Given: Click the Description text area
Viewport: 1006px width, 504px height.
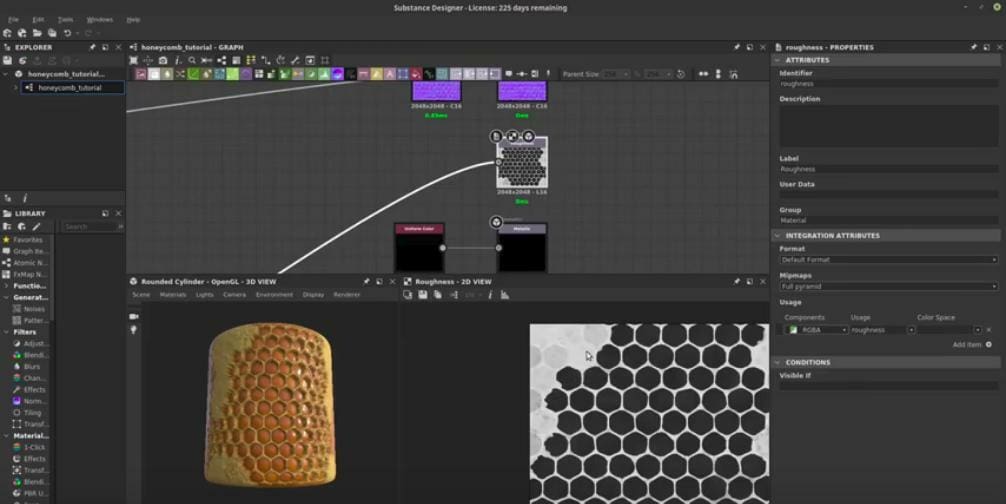Looking at the screenshot, I should pos(889,126).
